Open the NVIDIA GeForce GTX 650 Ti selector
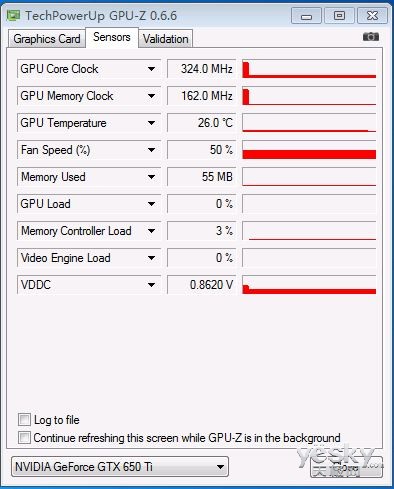This screenshot has height=489, width=394. tap(120, 467)
